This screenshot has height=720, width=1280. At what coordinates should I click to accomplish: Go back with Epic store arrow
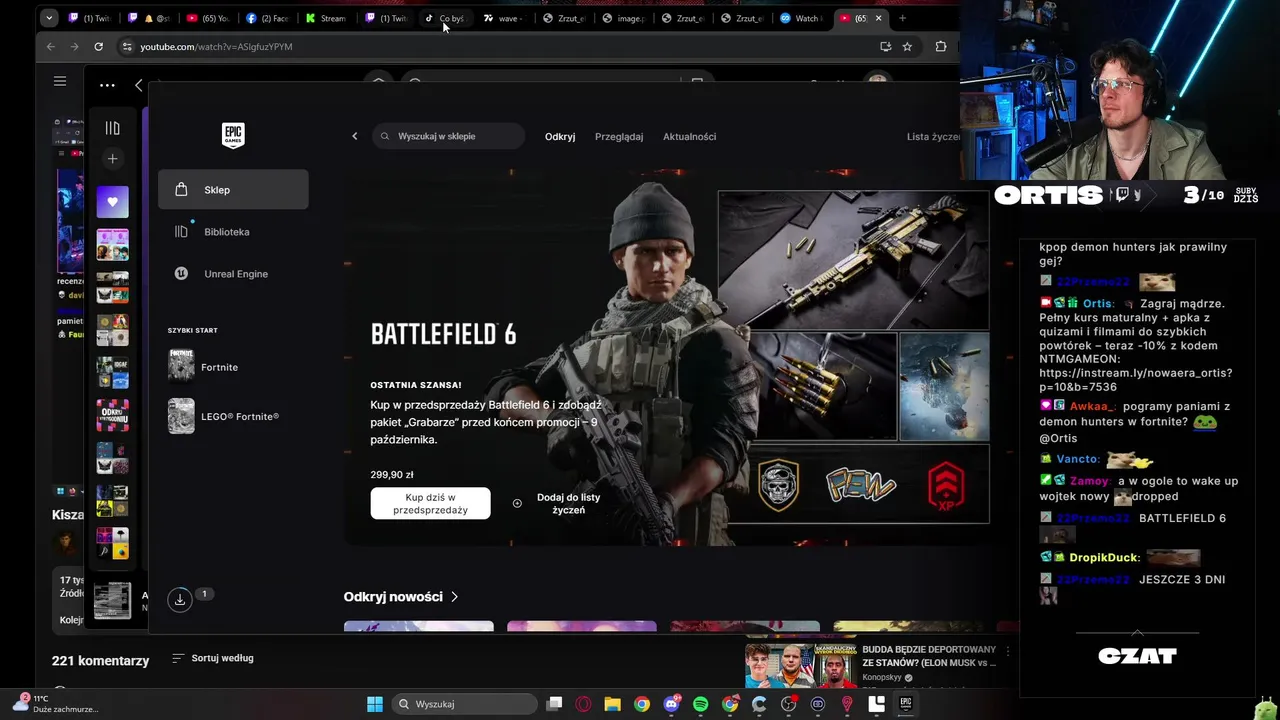click(354, 136)
